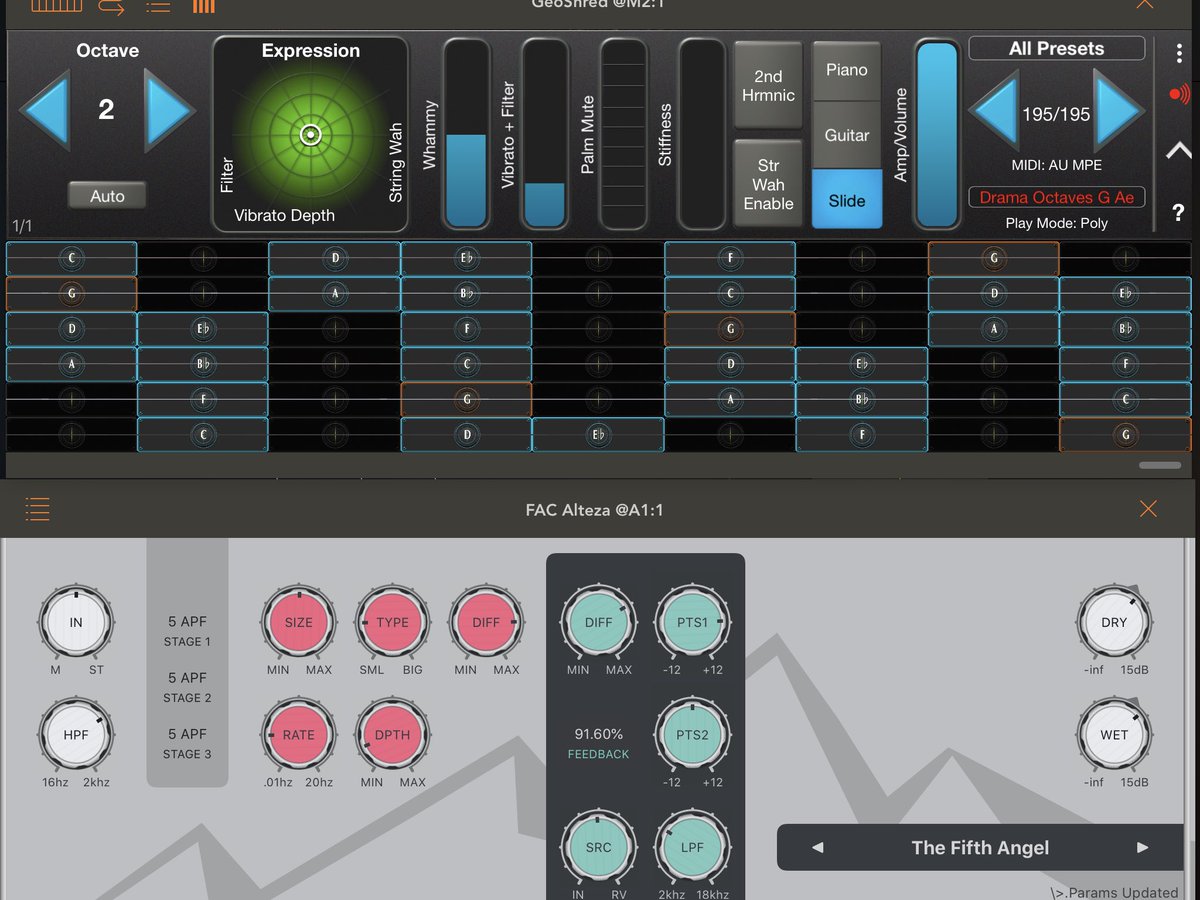Click the PTS1 pitch knob
The image size is (1200, 900).
(692, 622)
